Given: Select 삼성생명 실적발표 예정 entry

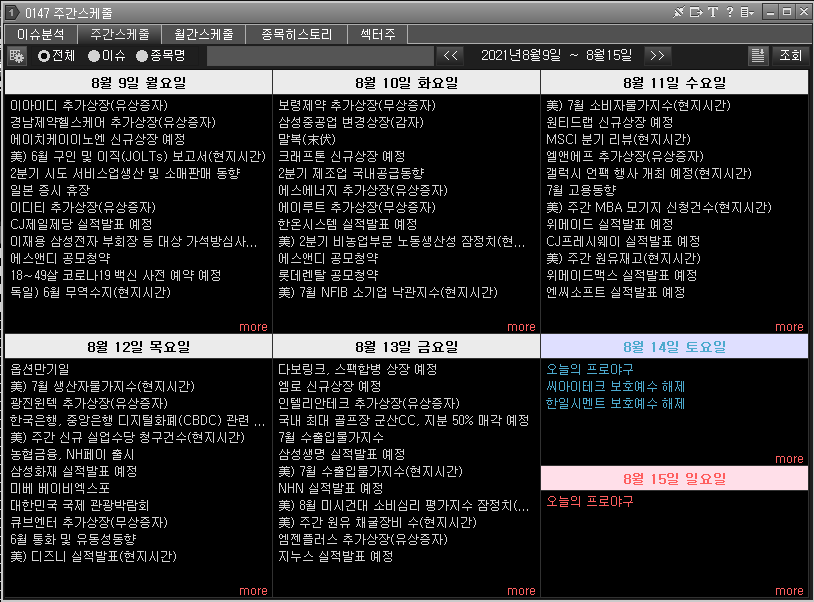Looking at the screenshot, I should click(x=342, y=455).
